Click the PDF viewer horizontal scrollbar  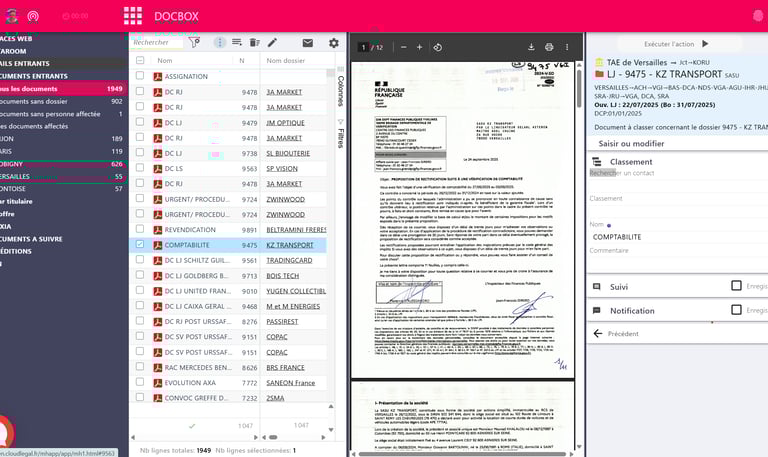[462, 454]
